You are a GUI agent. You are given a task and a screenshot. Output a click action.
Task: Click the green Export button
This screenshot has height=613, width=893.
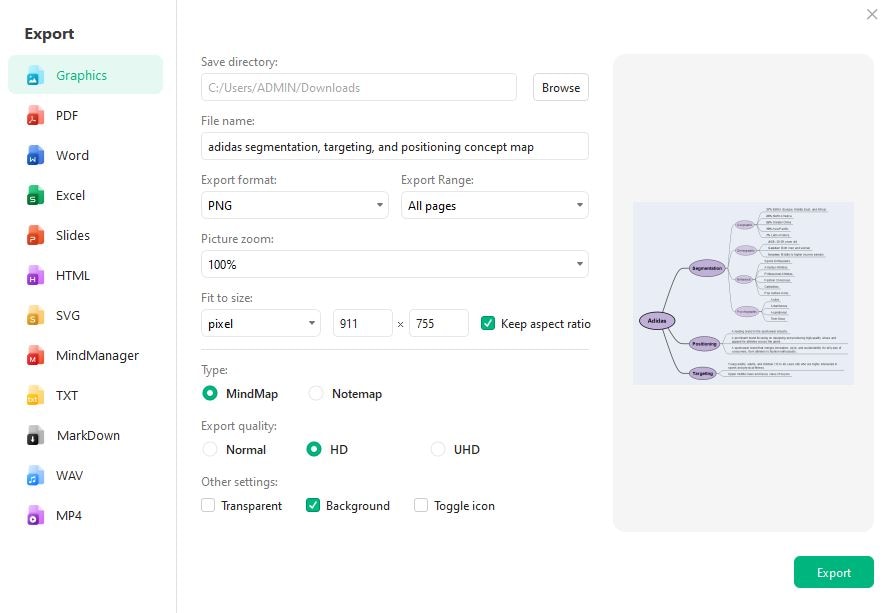coord(834,573)
